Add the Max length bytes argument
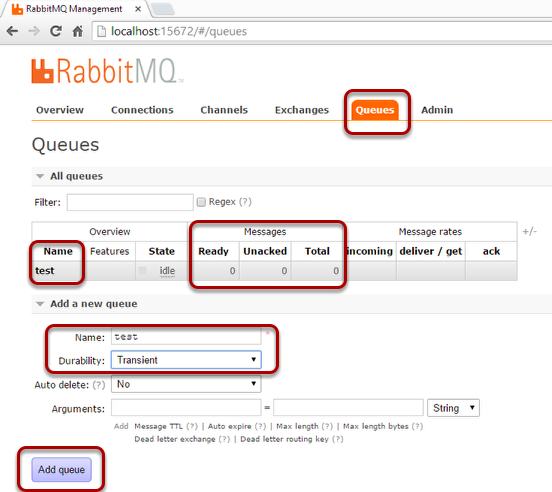The height and width of the screenshot is (492, 552). tap(376, 426)
